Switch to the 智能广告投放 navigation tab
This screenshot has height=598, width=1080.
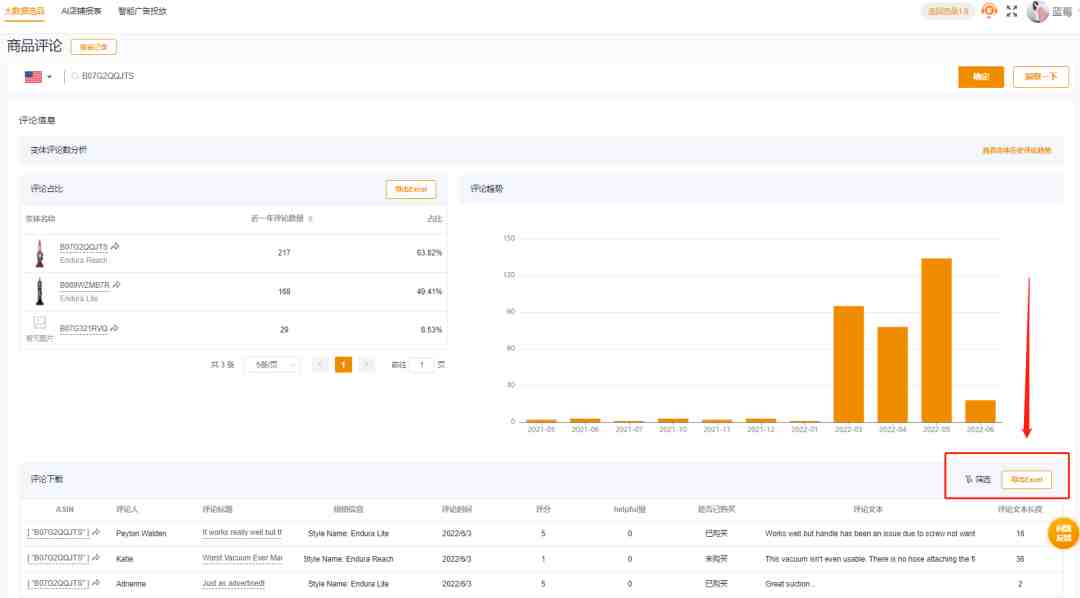point(142,11)
